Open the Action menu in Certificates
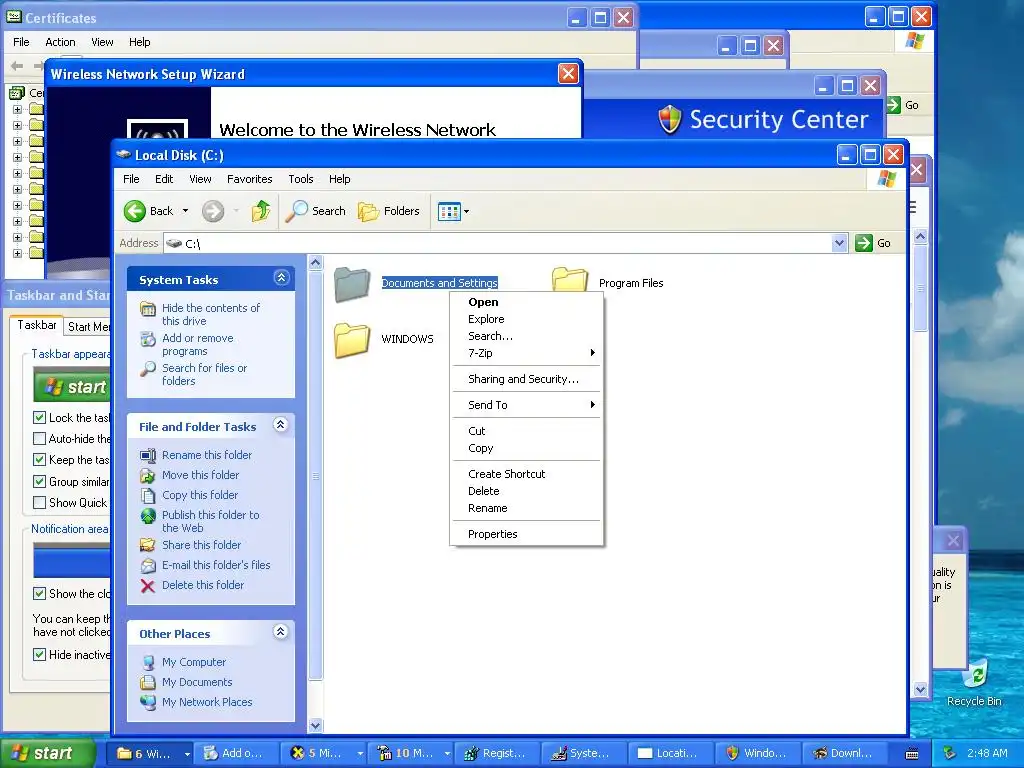Screen dimensions: 1024x768 tap(60, 42)
